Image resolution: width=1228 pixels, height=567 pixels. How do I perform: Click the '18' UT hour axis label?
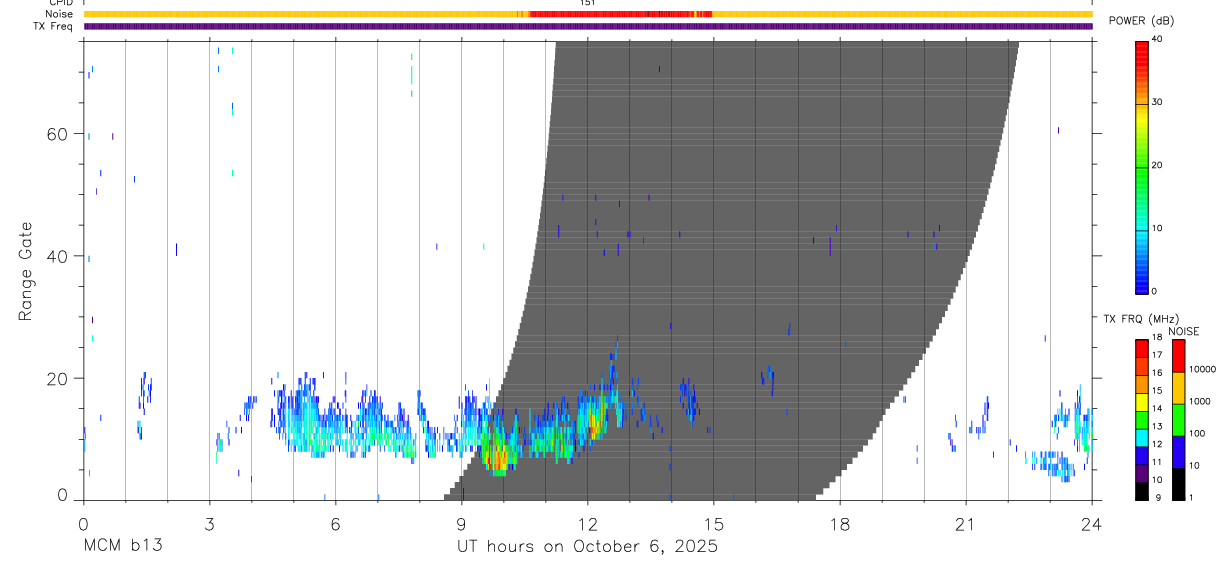coord(840,522)
